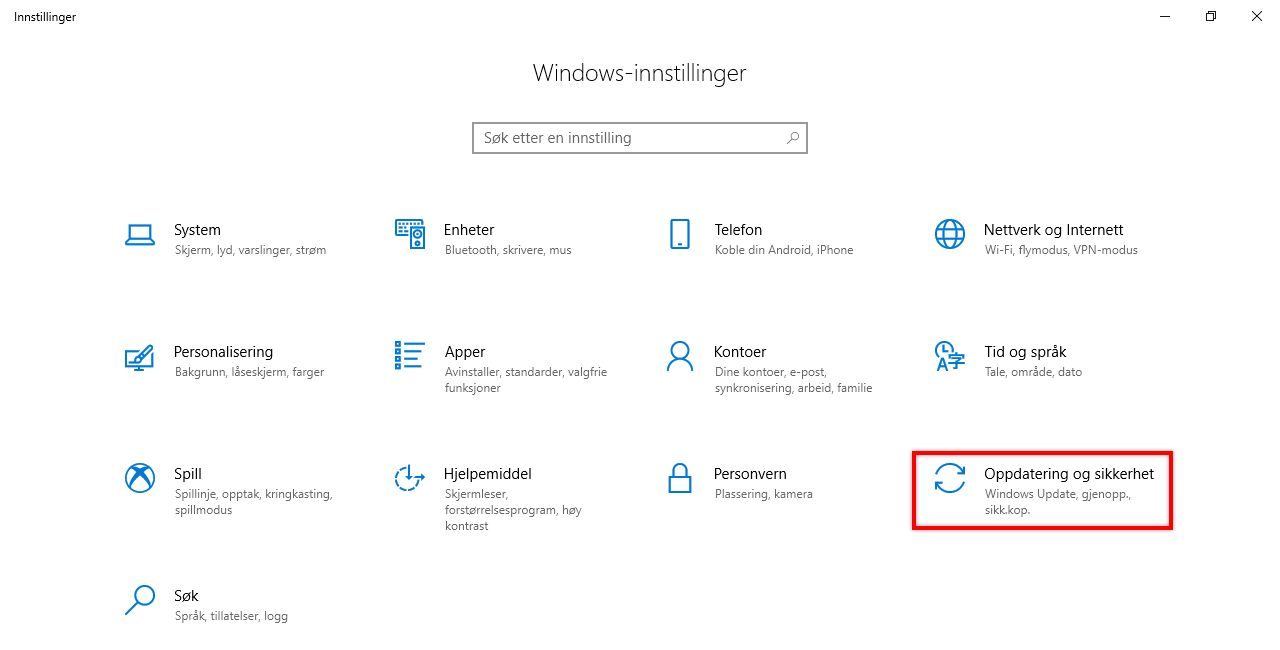
Task: Restore down the Innstillinger window
Action: click(1211, 16)
